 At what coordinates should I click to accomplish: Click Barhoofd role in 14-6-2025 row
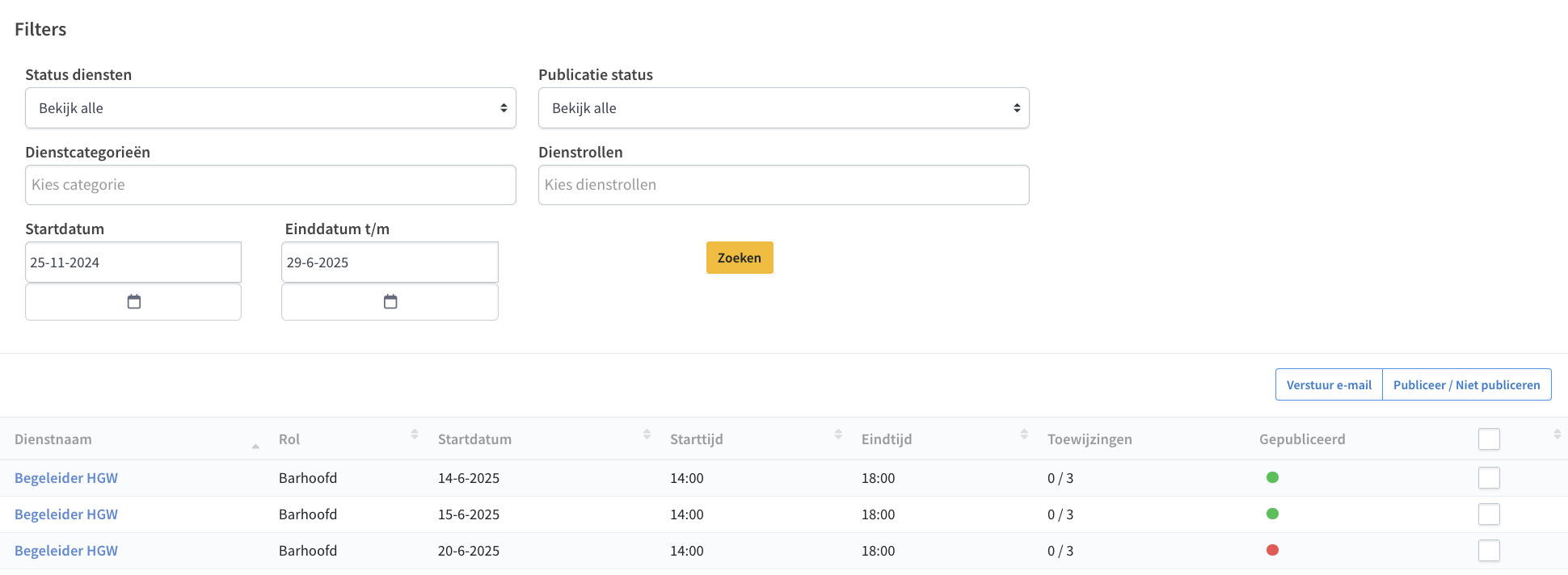tap(308, 478)
